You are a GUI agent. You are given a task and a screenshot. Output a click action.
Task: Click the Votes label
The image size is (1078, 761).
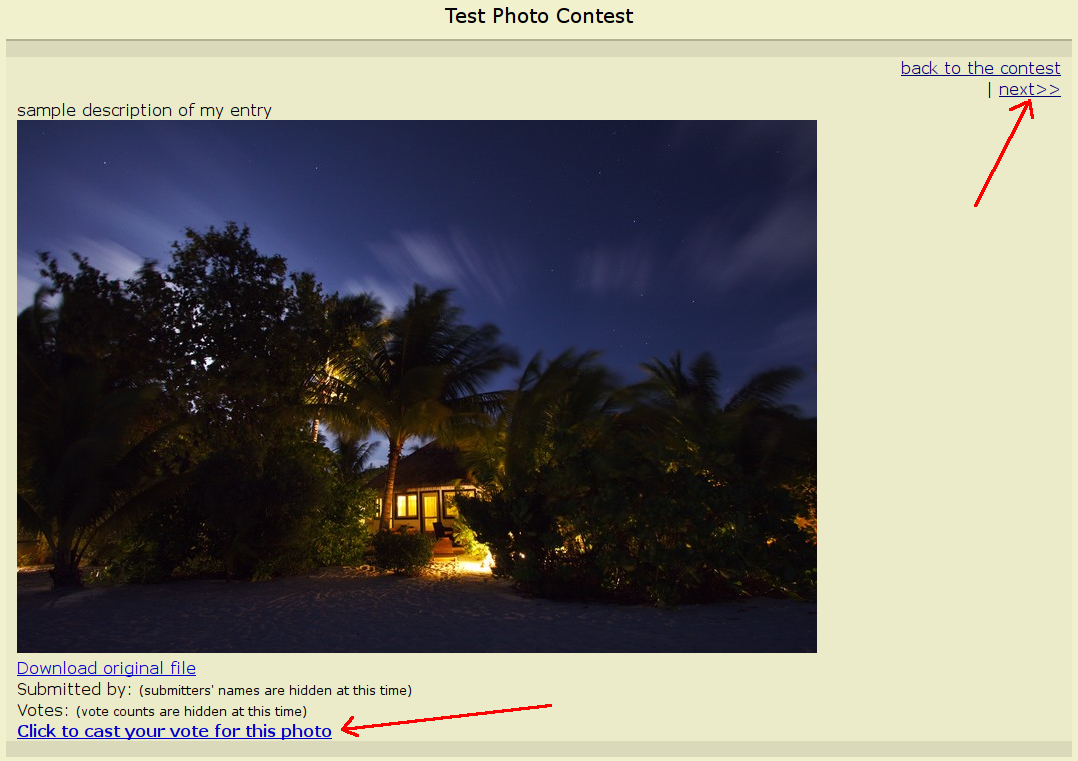(x=43, y=710)
